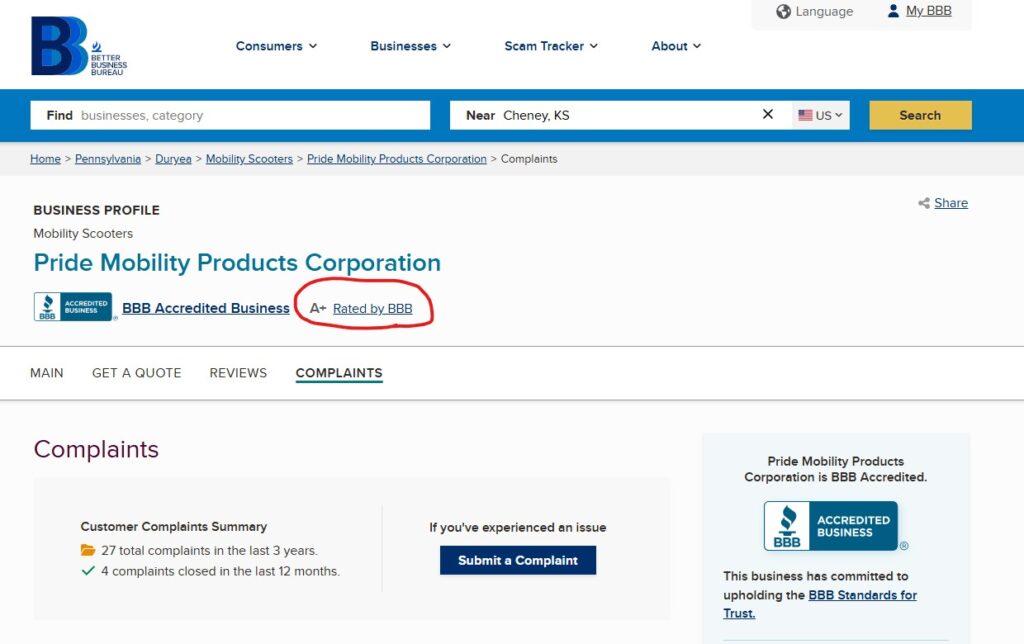This screenshot has width=1024, height=644.
Task: Expand the Scam Tracker menu
Action: (551, 46)
